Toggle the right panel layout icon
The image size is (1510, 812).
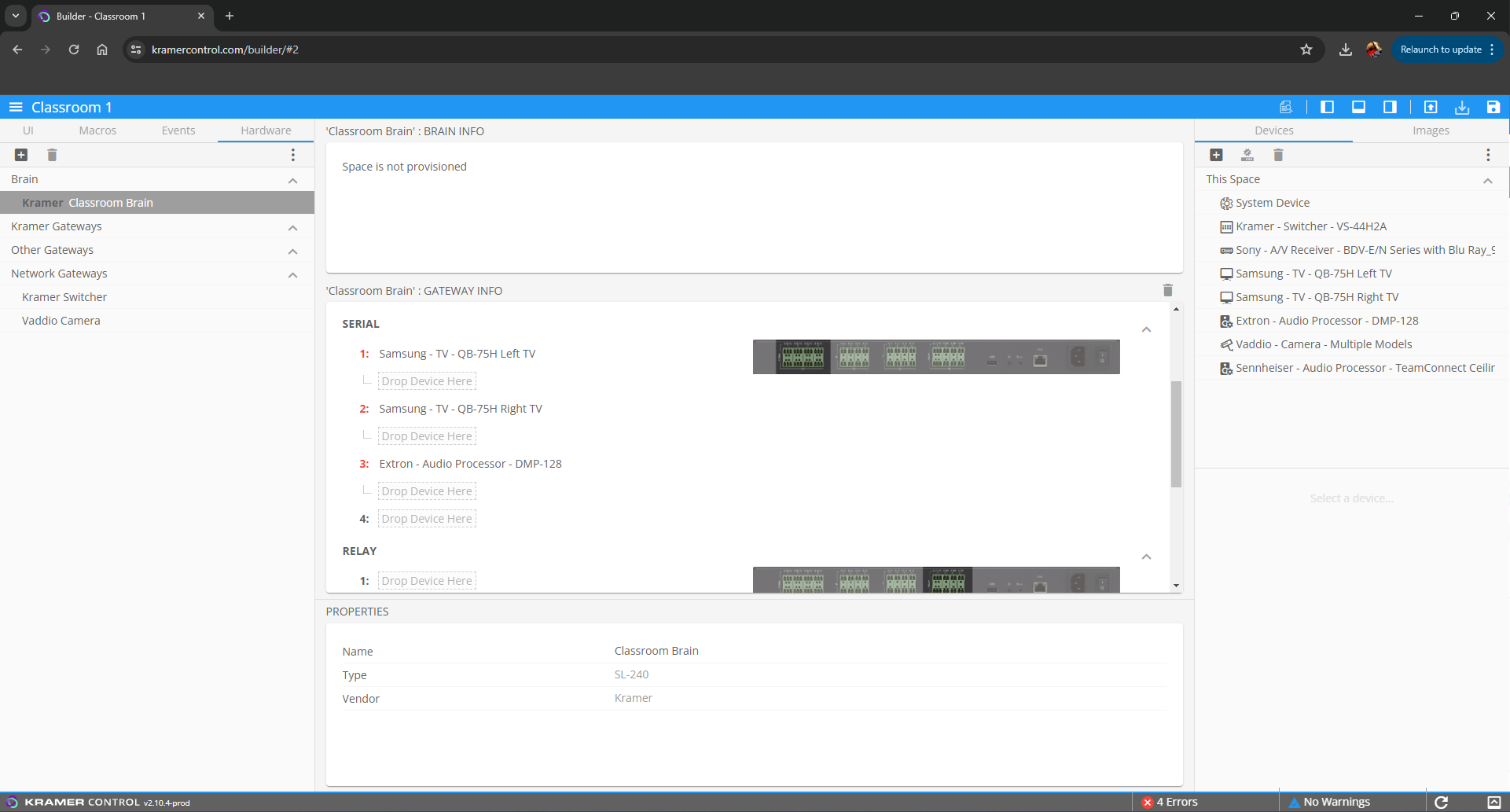[x=1390, y=107]
